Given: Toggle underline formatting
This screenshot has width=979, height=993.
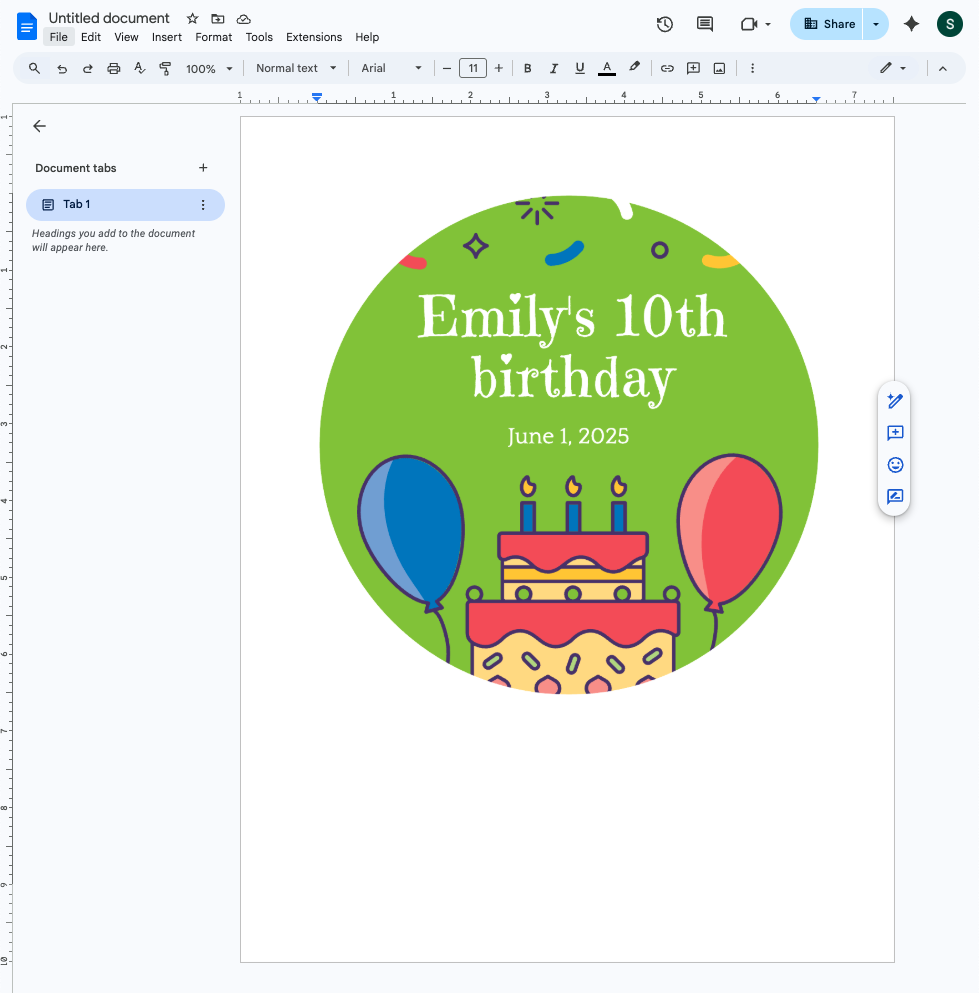Looking at the screenshot, I should [579, 68].
